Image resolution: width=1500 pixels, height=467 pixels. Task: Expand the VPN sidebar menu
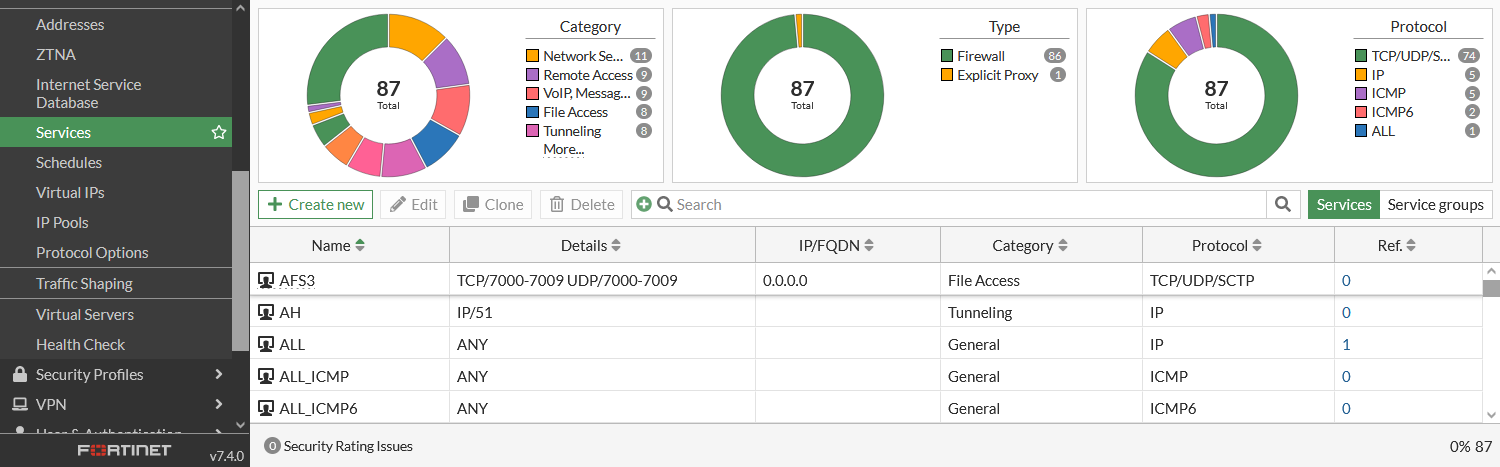click(x=218, y=405)
